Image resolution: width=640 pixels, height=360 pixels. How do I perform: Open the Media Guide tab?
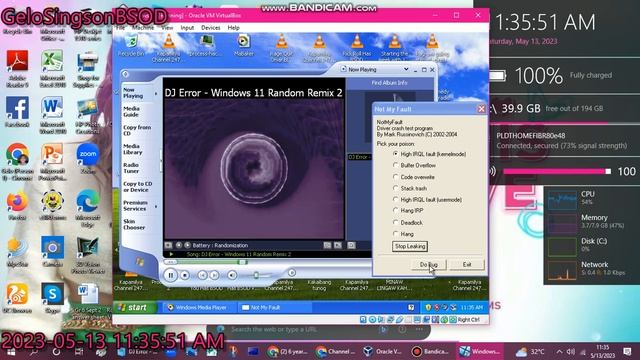131,111
